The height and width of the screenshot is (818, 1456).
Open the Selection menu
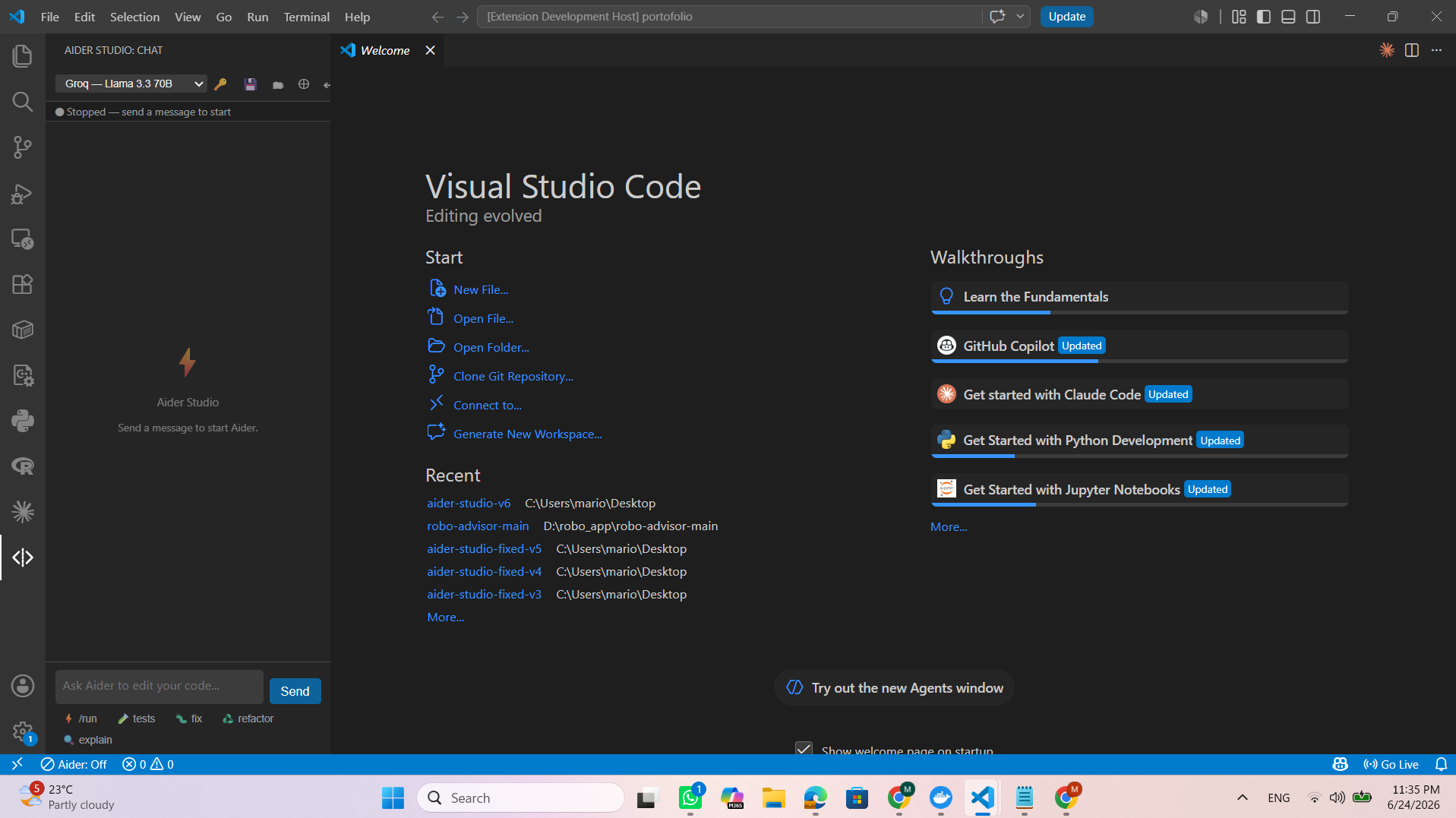point(134,17)
